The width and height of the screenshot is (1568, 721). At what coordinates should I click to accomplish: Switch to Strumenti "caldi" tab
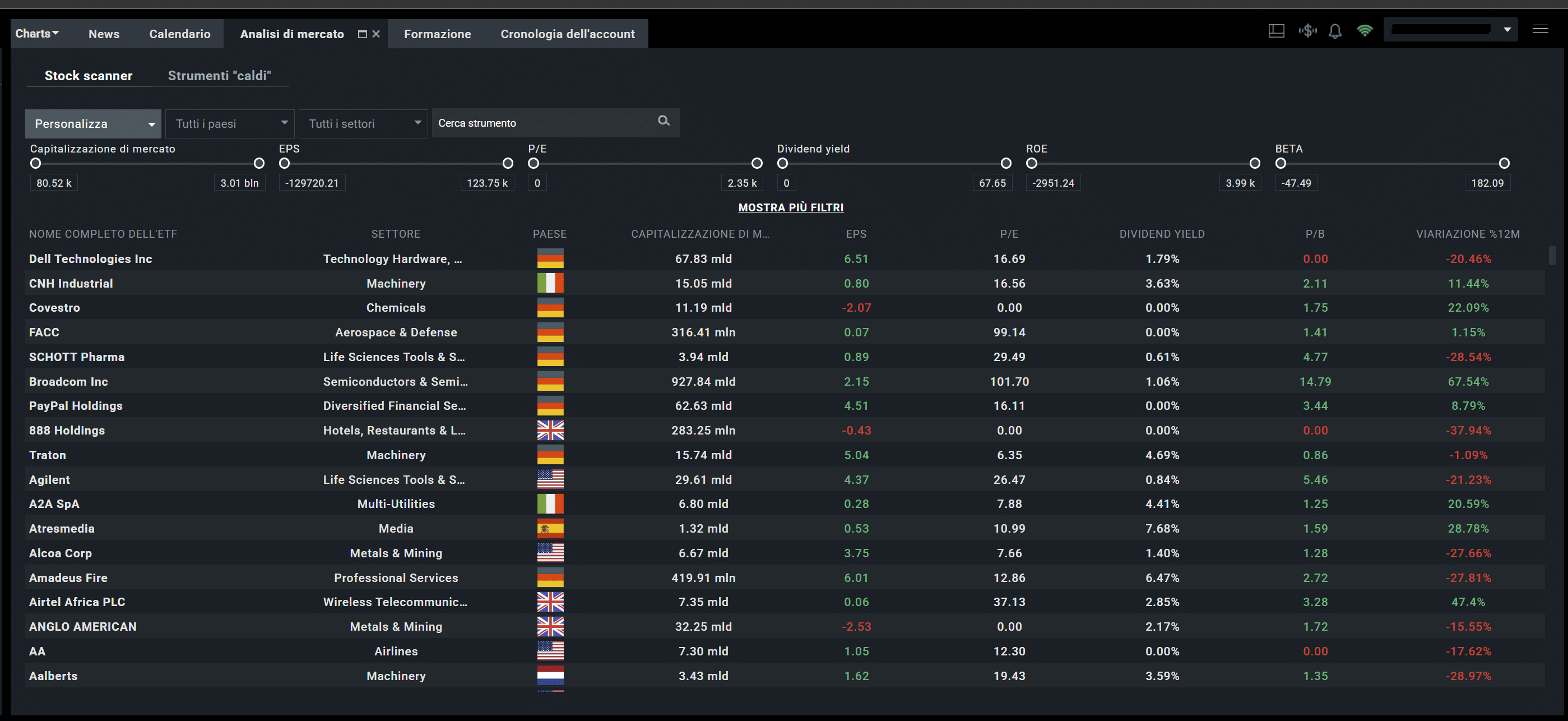219,76
